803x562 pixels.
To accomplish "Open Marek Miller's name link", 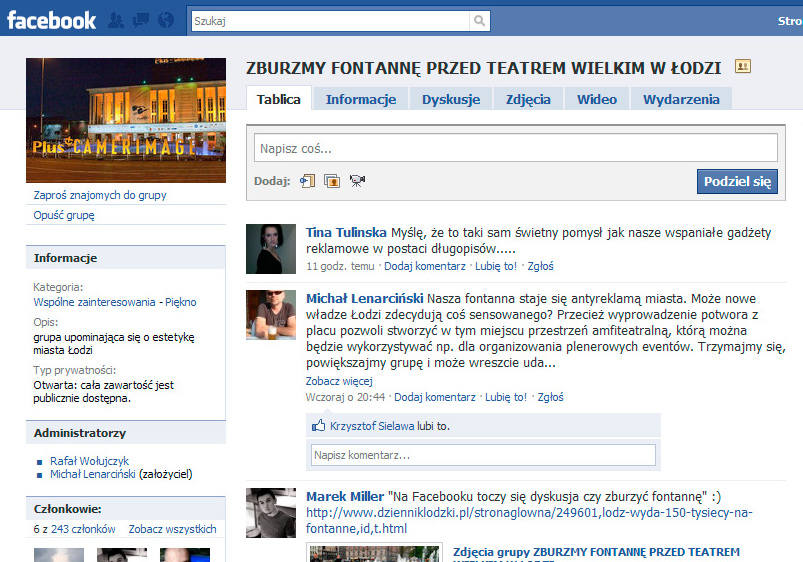I will click(345, 496).
